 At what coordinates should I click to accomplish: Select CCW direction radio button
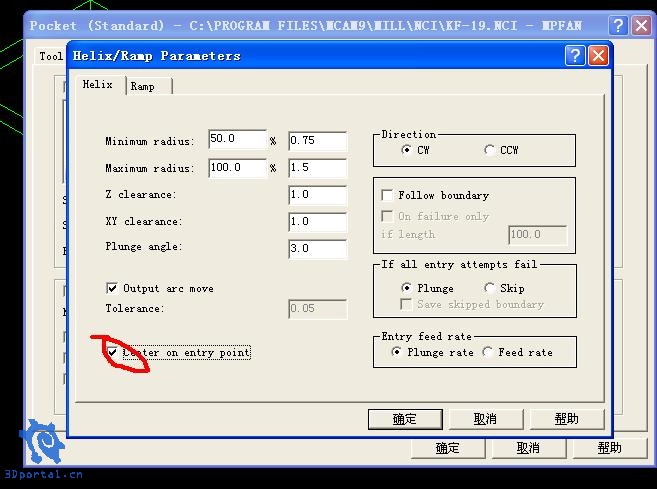489,150
